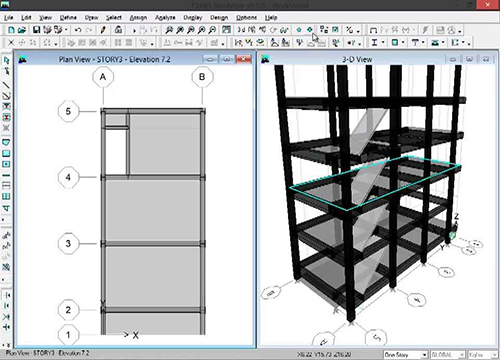Screen dimensions: 500x360
Task: Click the pencil Refresh Window icon
Action: (103, 30)
